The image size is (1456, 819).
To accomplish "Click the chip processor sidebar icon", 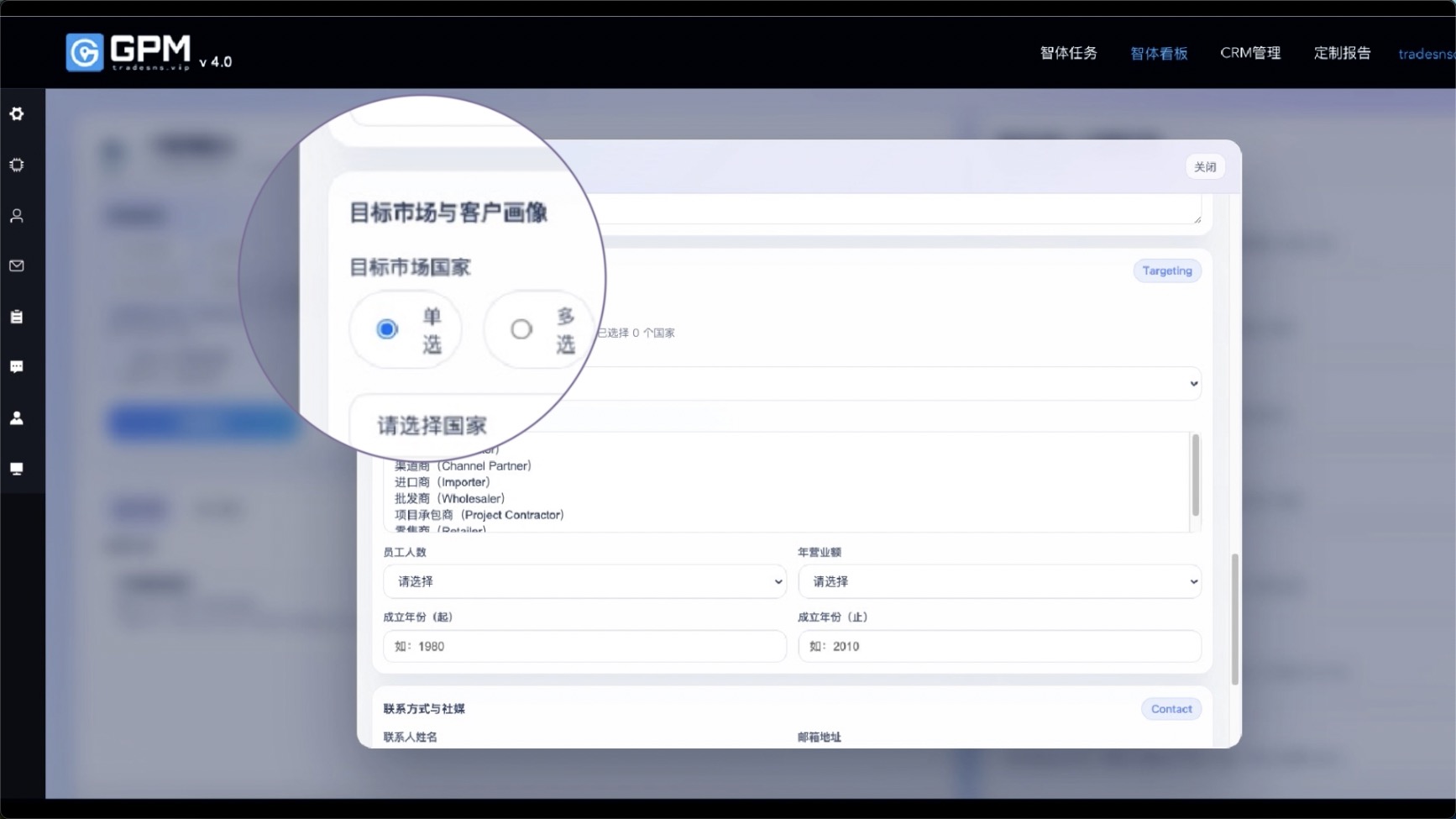I will coord(17,165).
